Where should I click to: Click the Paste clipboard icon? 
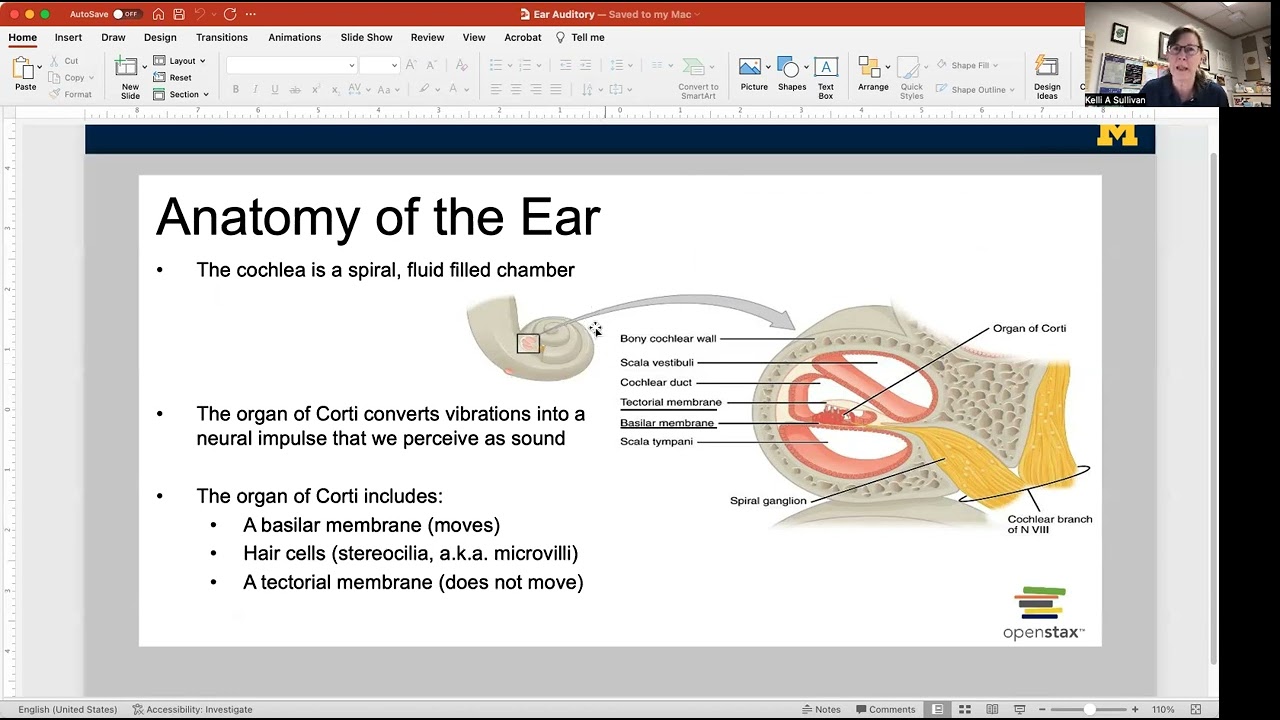coord(23,68)
